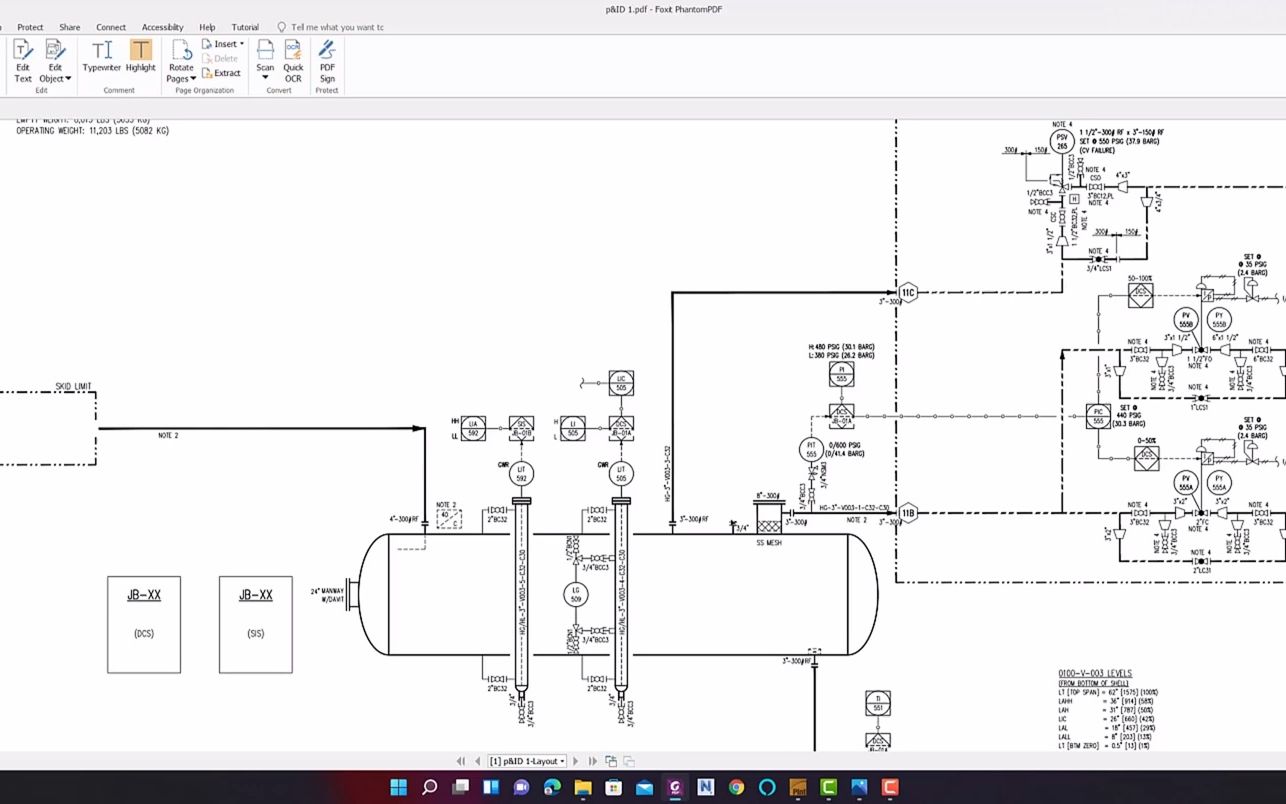Open the Windows Start menu
1286x804 pixels.
tap(398, 787)
